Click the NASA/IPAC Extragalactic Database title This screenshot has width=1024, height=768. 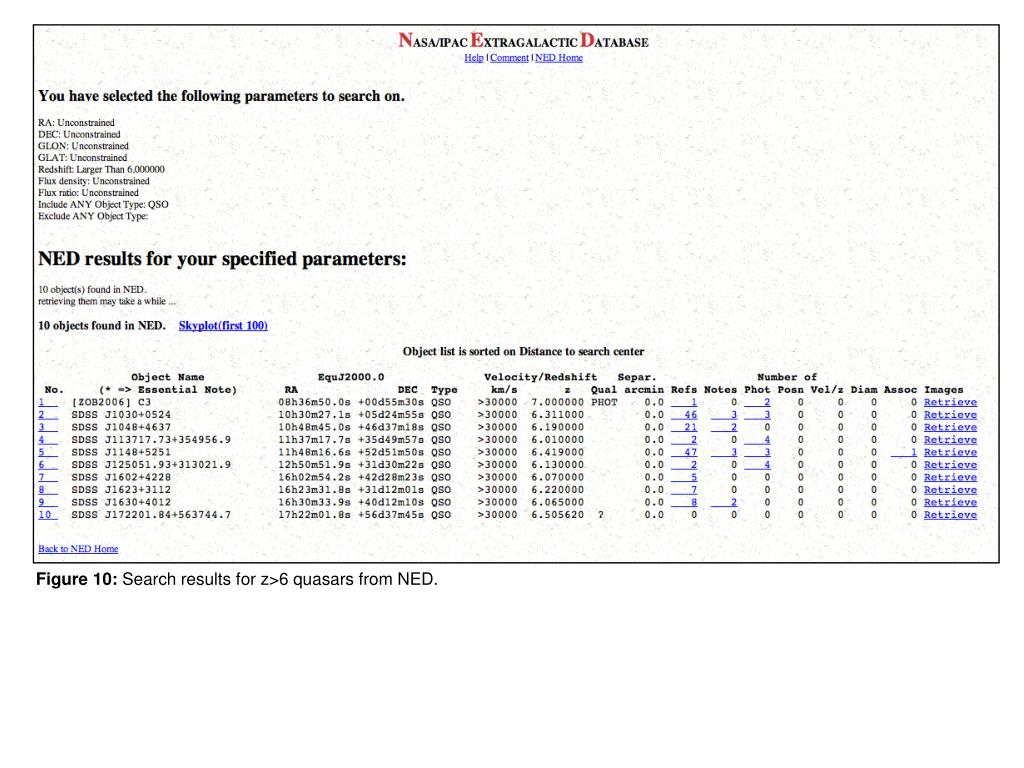click(x=524, y=41)
